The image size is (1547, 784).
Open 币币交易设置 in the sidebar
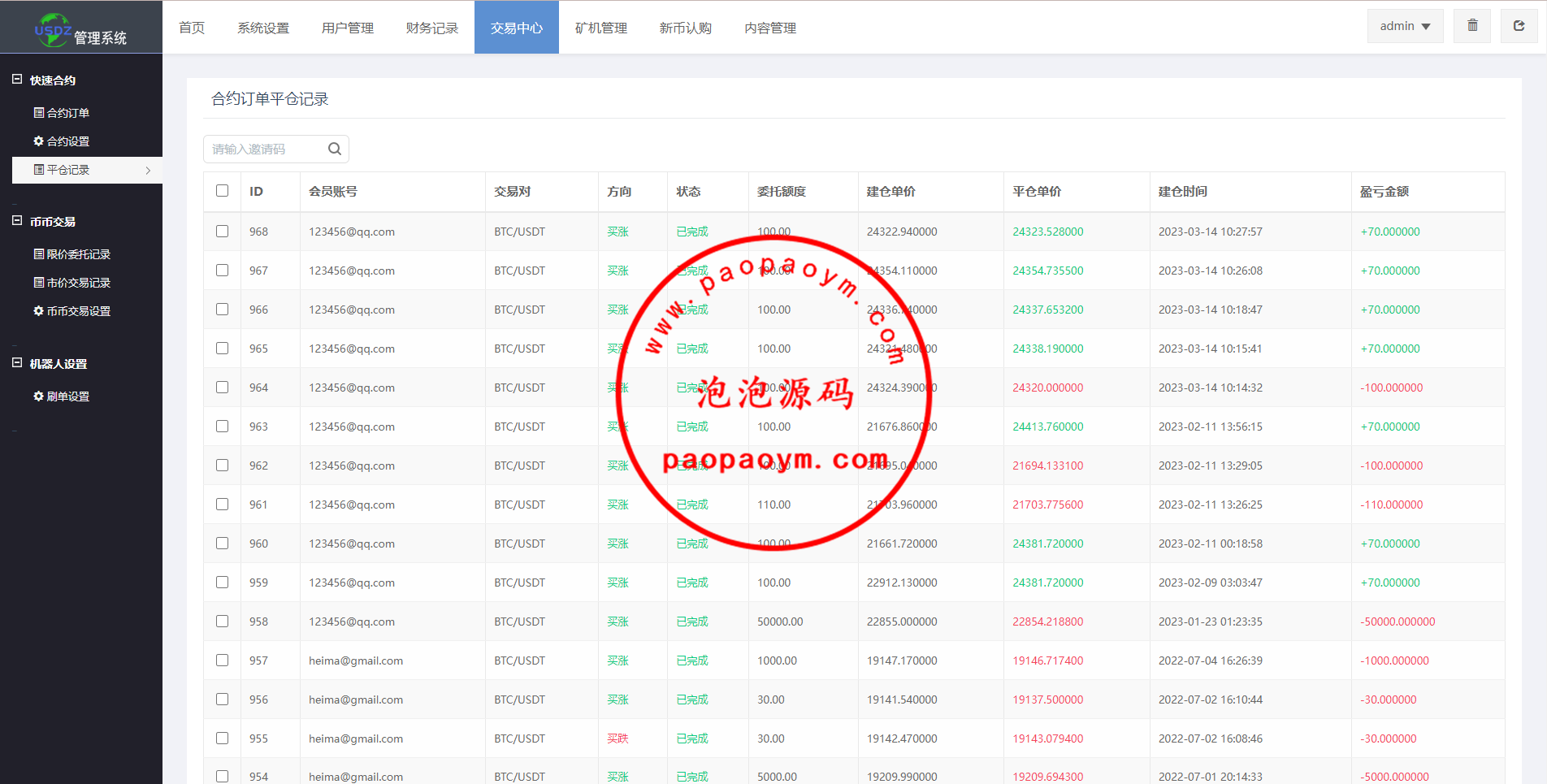(x=79, y=311)
